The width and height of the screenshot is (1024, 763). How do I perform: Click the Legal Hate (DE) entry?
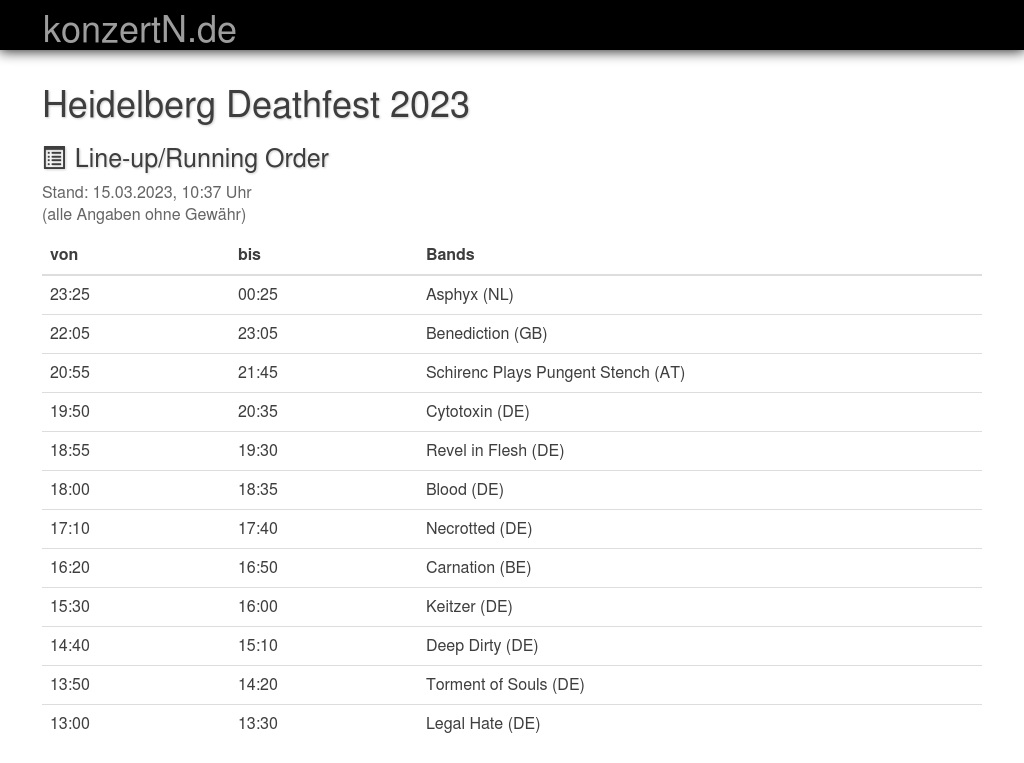[x=483, y=723]
